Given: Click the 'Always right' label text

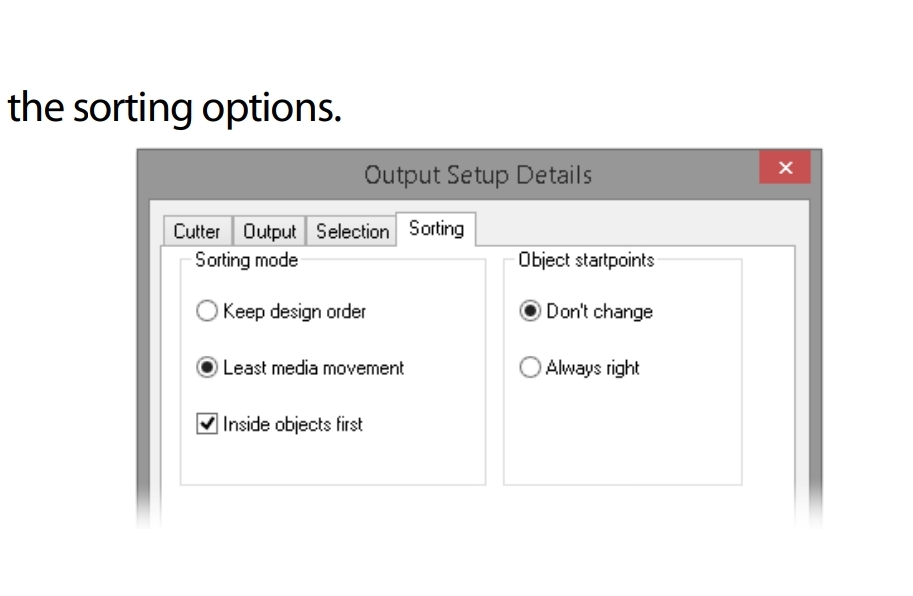Looking at the screenshot, I should point(593,368).
